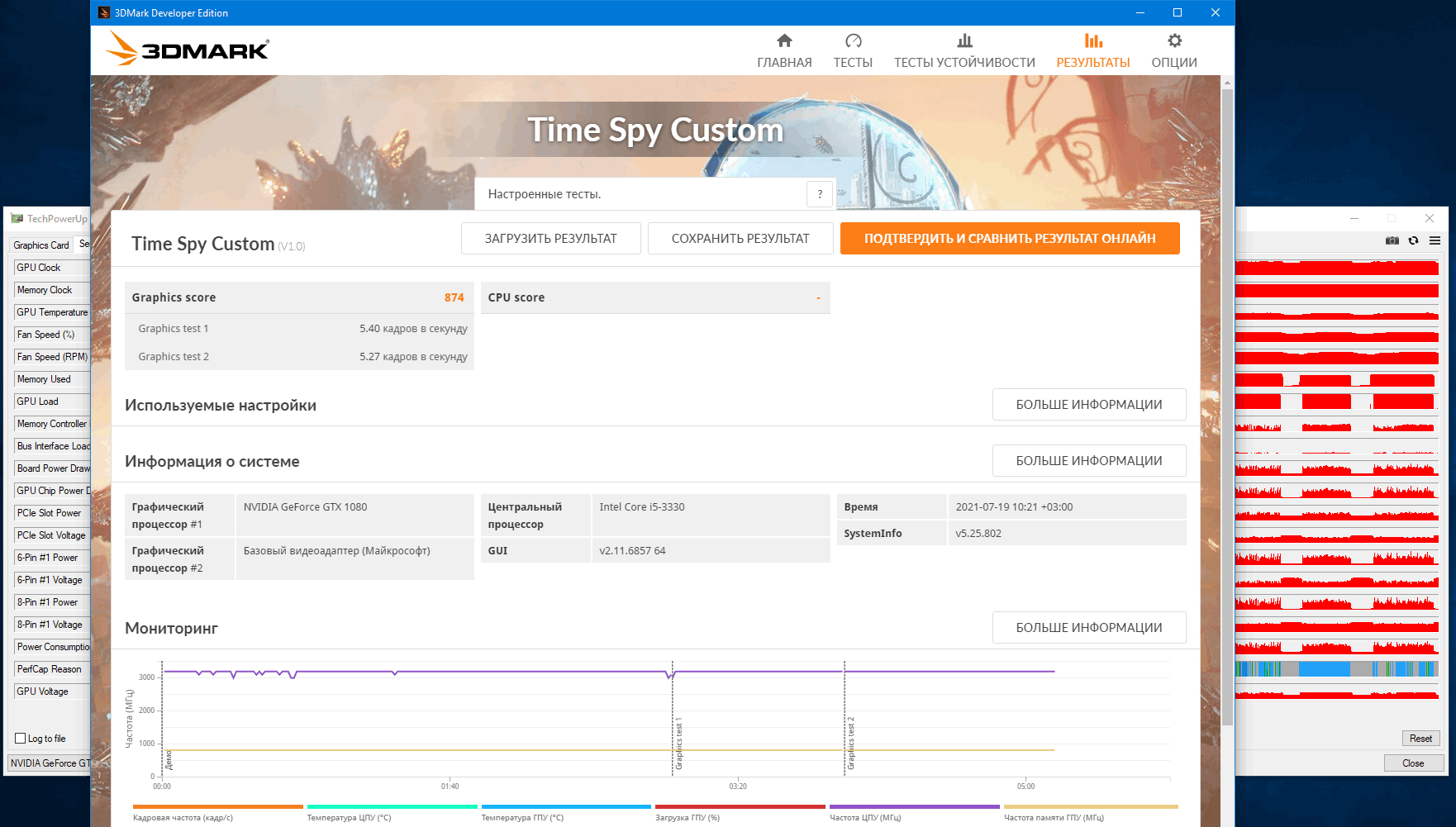
Task: Toggle the Частота памяти ГПУ legend item
Action: tap(1090, 813)
